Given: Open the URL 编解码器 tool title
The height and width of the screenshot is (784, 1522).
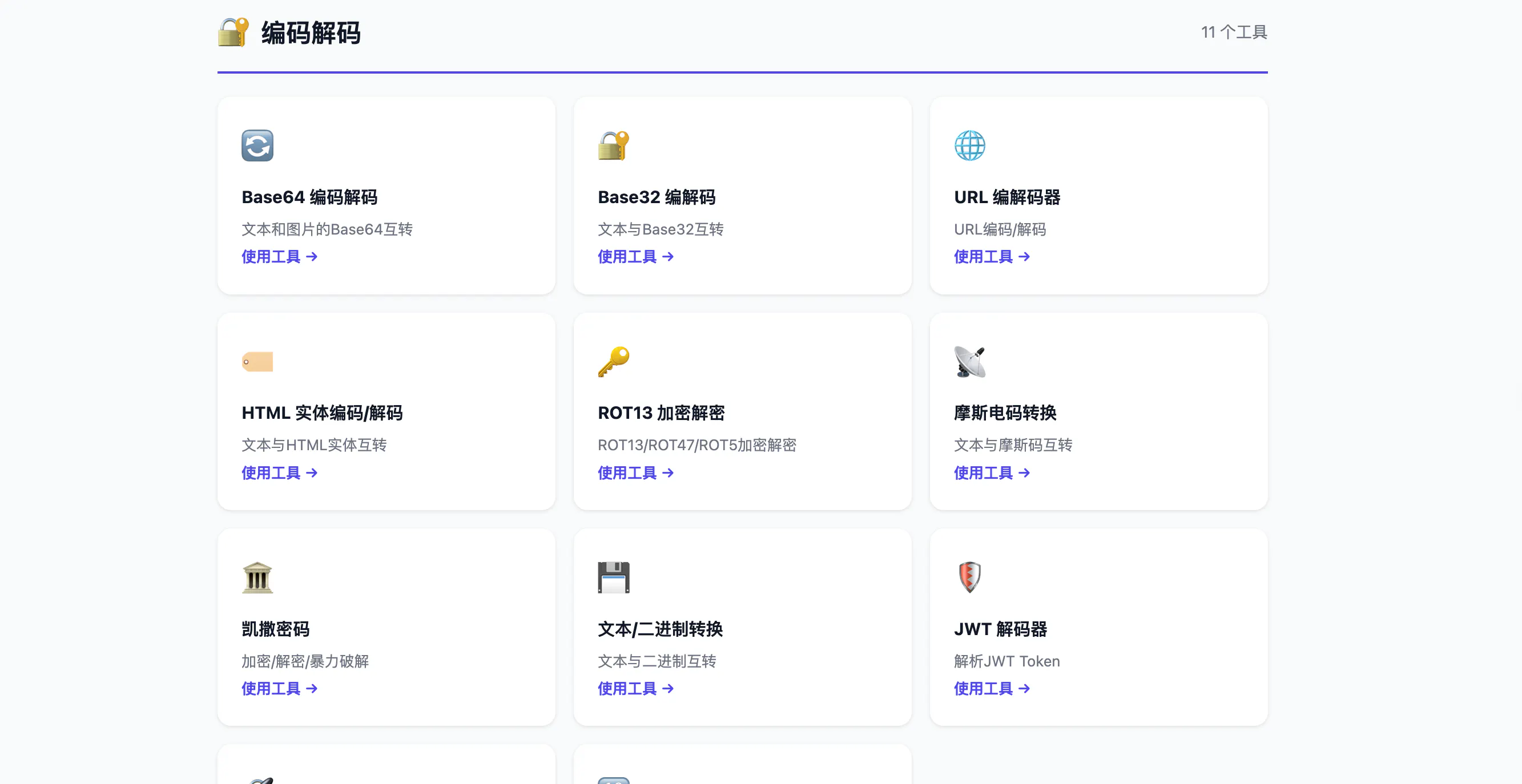Looking at the screenshot, I should coord(1008,197).
